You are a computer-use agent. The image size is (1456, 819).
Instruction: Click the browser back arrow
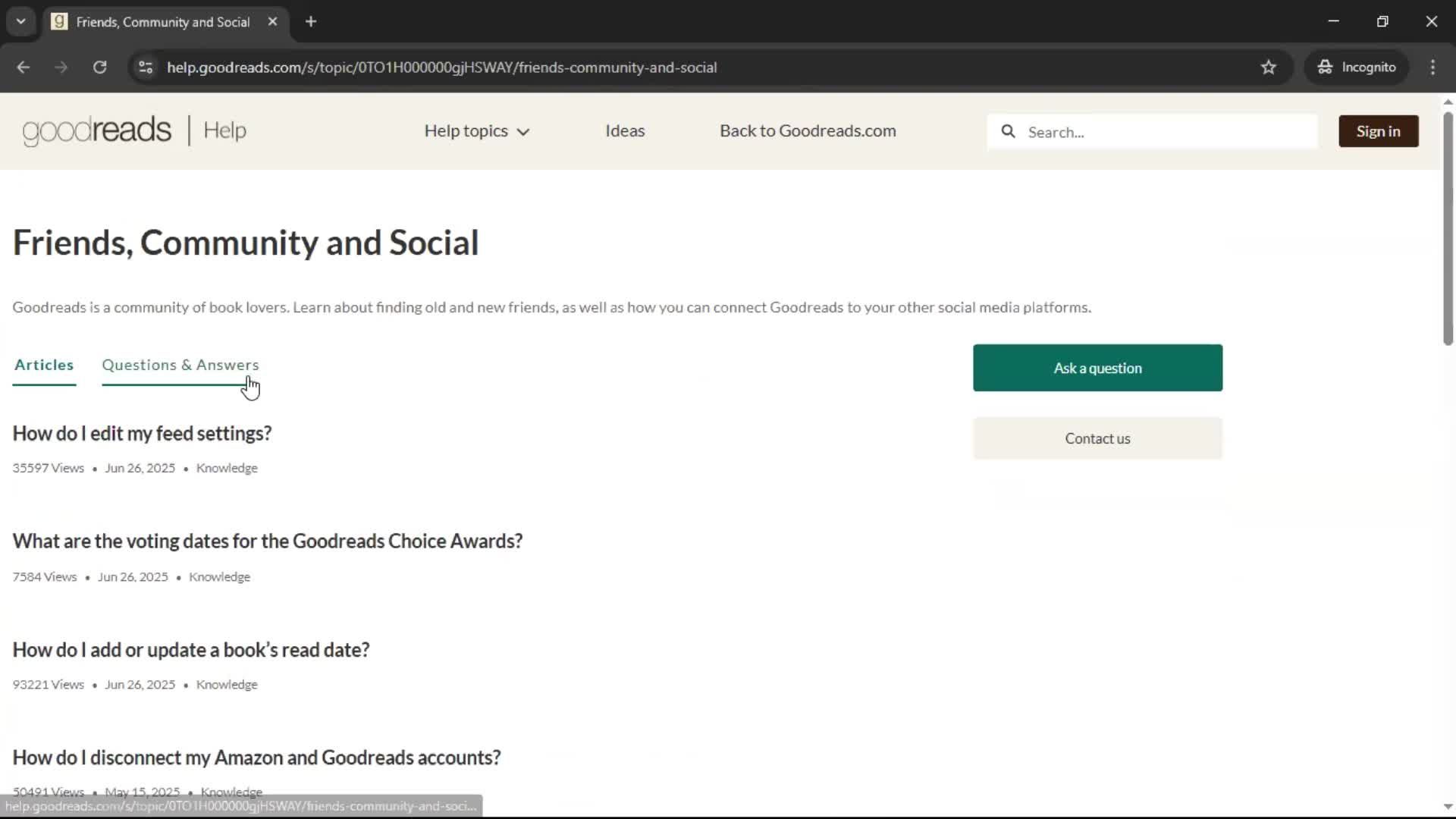pos(23,67)
